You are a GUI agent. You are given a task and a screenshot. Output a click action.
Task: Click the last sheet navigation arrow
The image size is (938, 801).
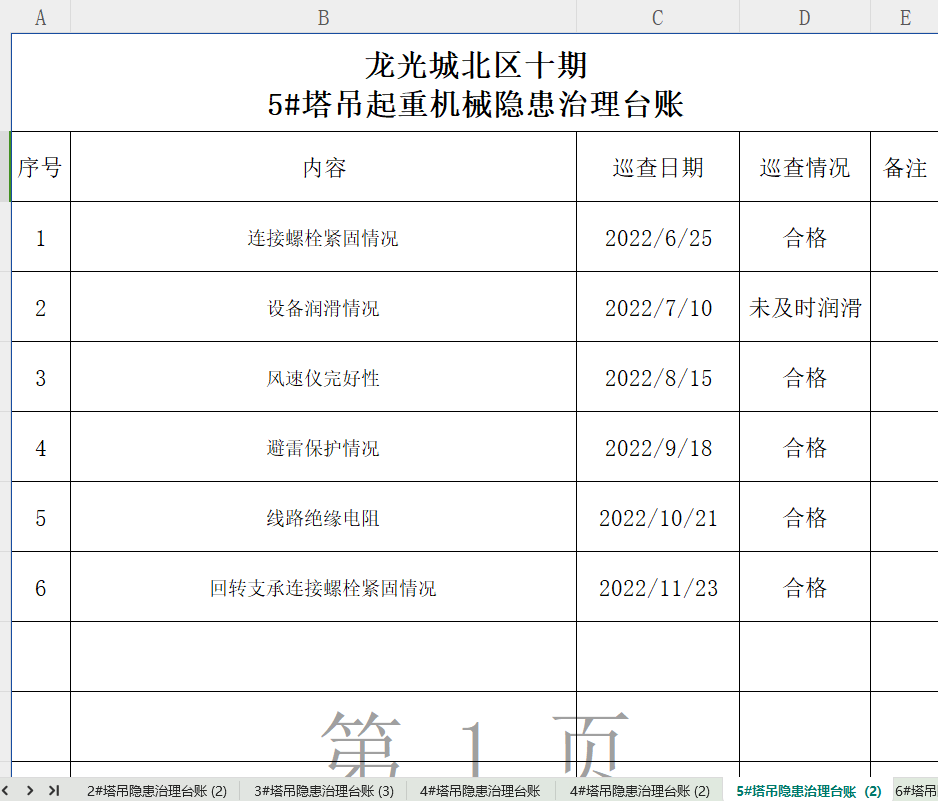click(x=54, y=790)
